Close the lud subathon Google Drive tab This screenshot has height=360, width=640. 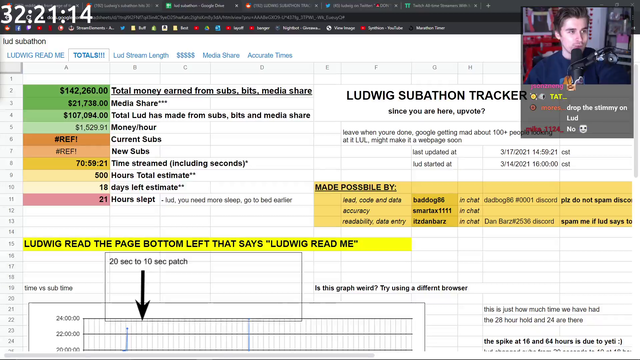[236, 6]
